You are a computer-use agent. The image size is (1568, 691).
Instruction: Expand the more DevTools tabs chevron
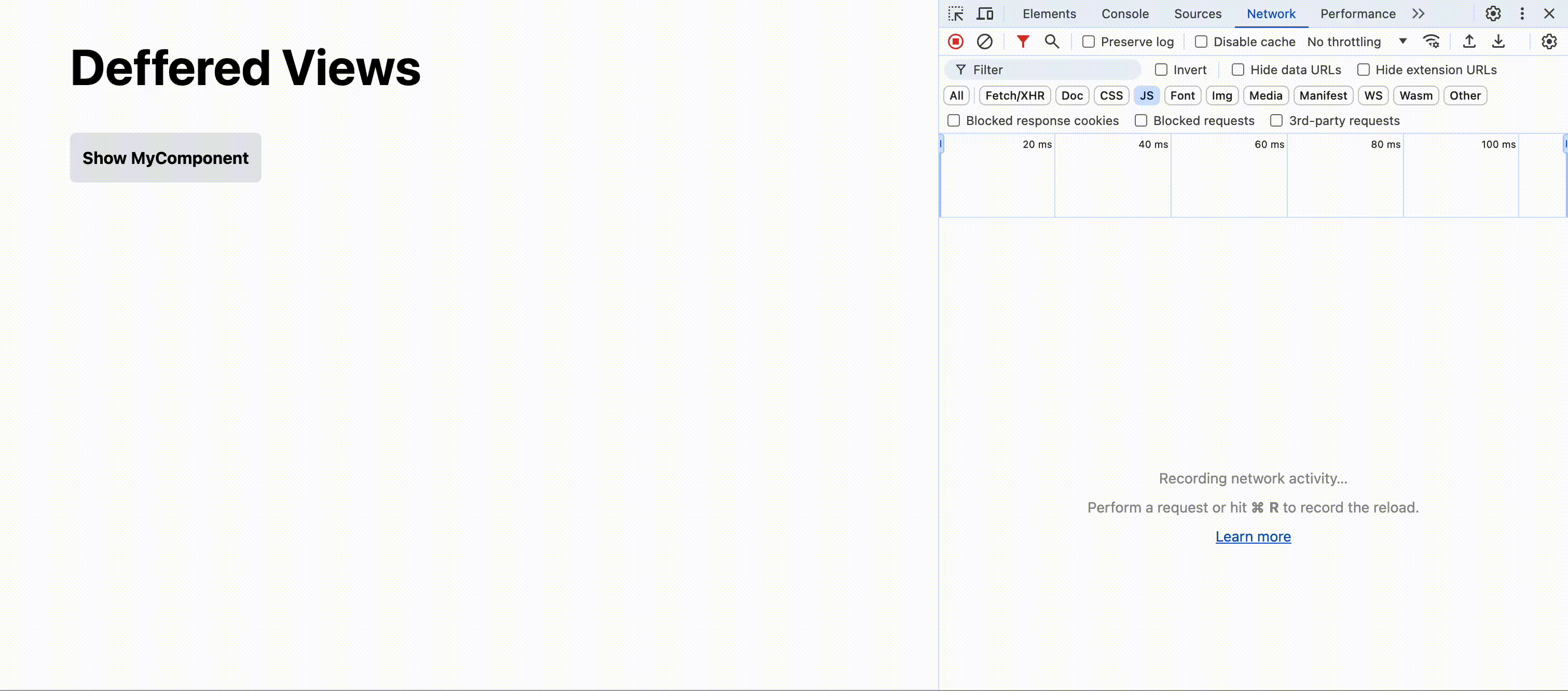pos(1418,13)
